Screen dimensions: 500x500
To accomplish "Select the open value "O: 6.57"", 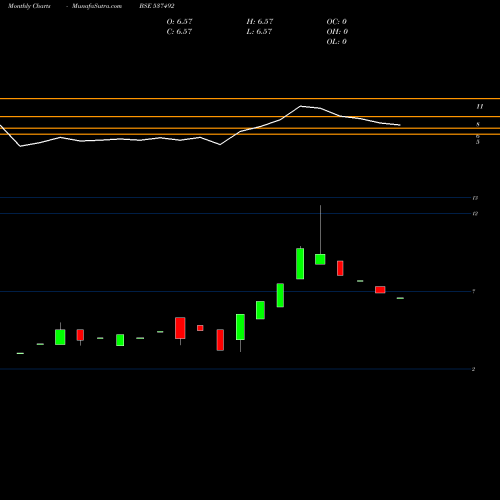I will coord(179,21).
